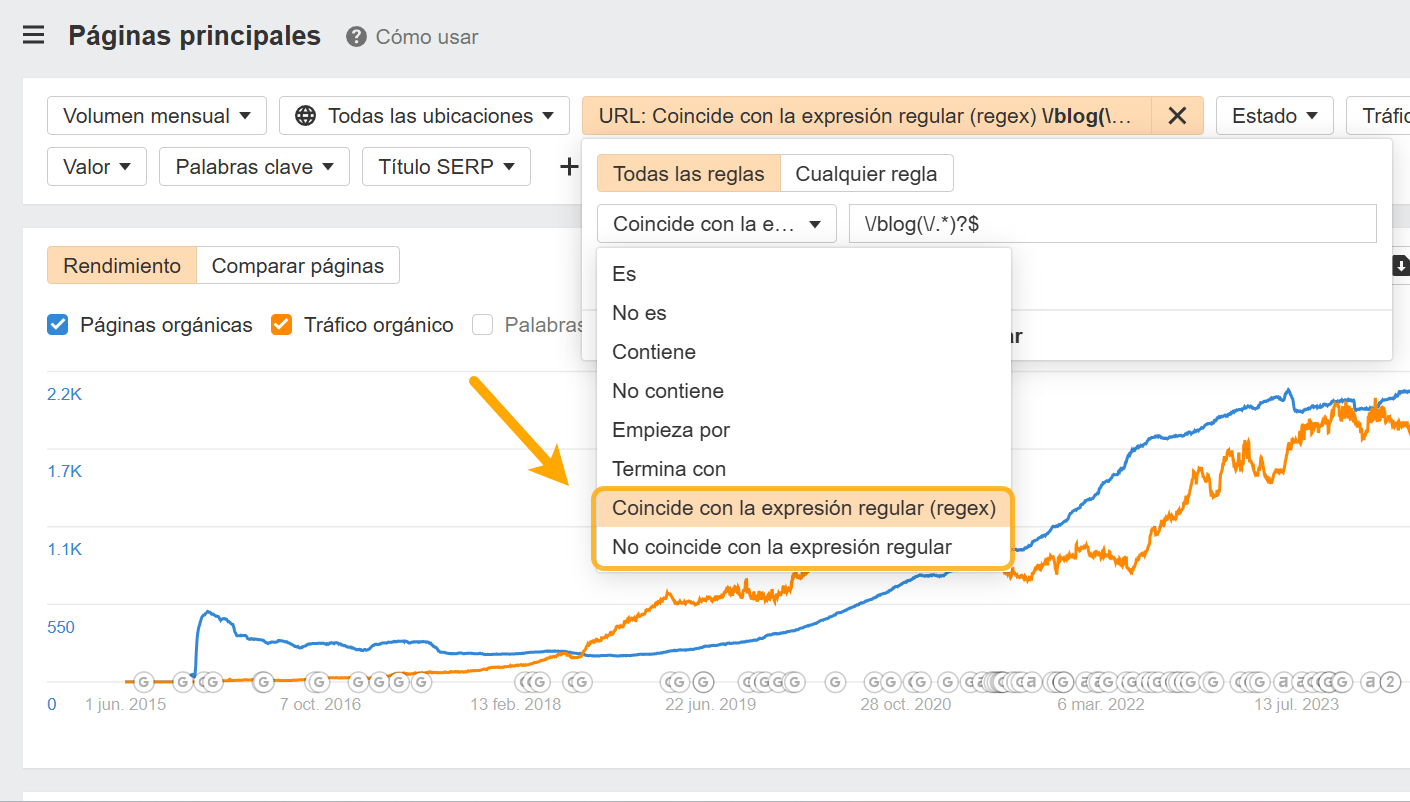The height and width of the screenshot is (802, 1410).
Task: Click the 'Cómo usar' link
Action: click(x=425, y=36)
